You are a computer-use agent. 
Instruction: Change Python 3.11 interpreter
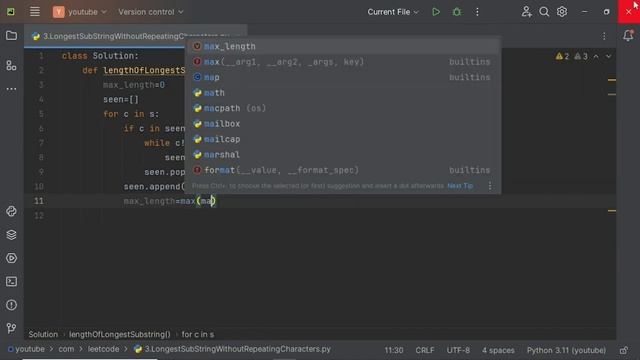566,350
